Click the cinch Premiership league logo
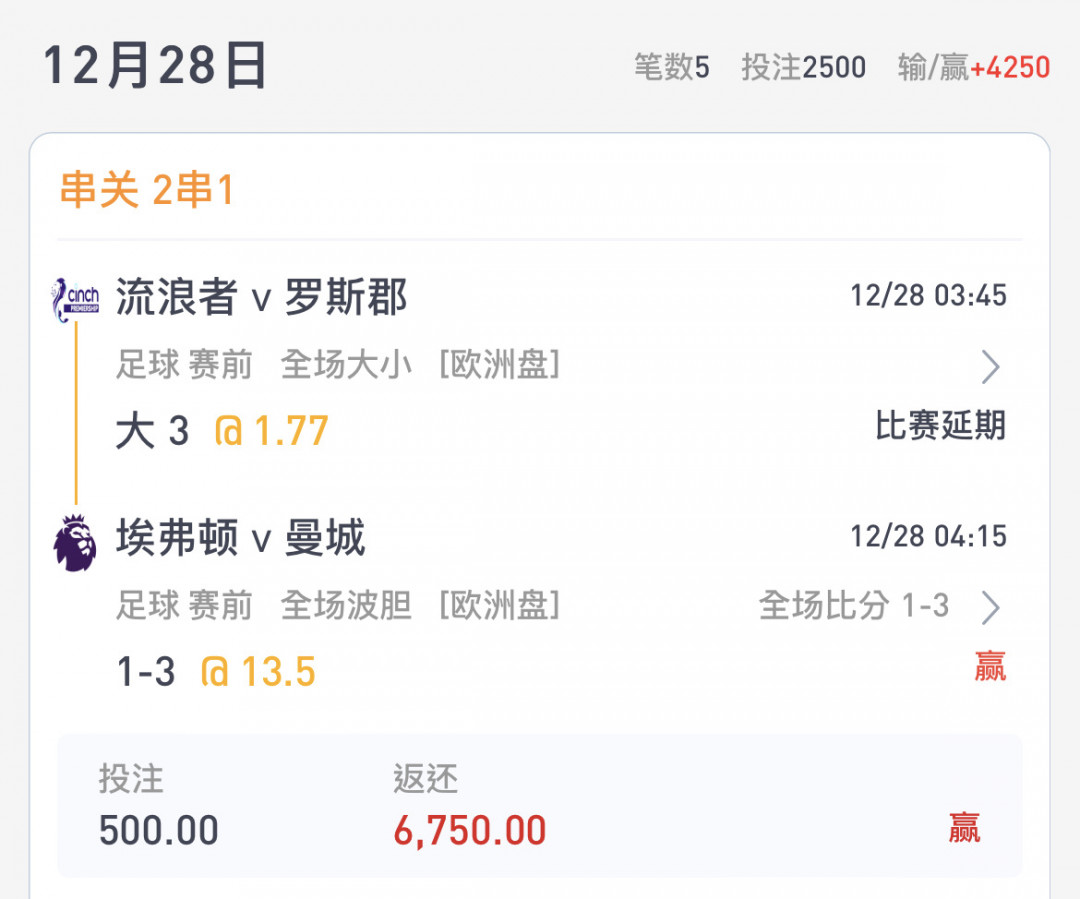This screenshot has height=899, width=1080. coord(75,300)
